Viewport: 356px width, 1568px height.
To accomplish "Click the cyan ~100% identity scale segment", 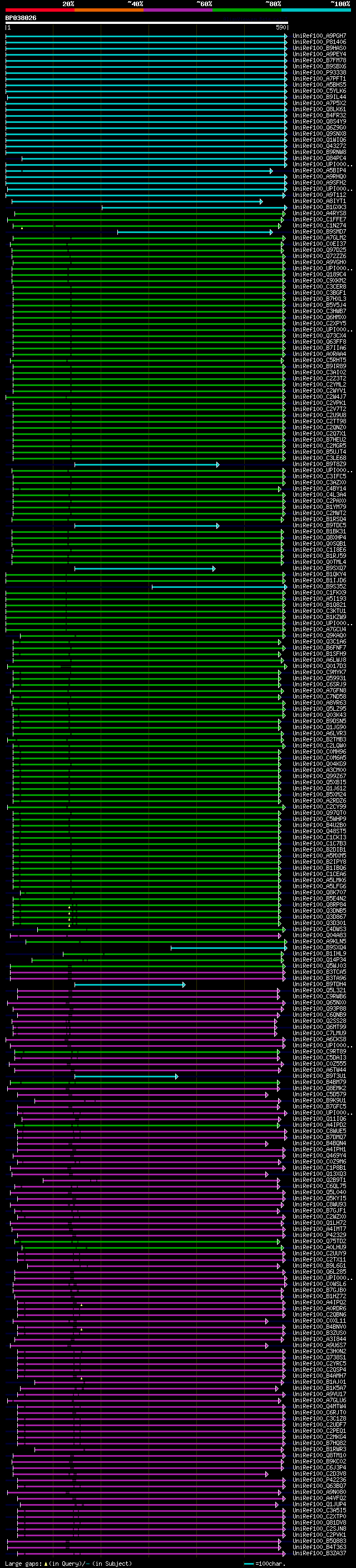I will [316, 11].
